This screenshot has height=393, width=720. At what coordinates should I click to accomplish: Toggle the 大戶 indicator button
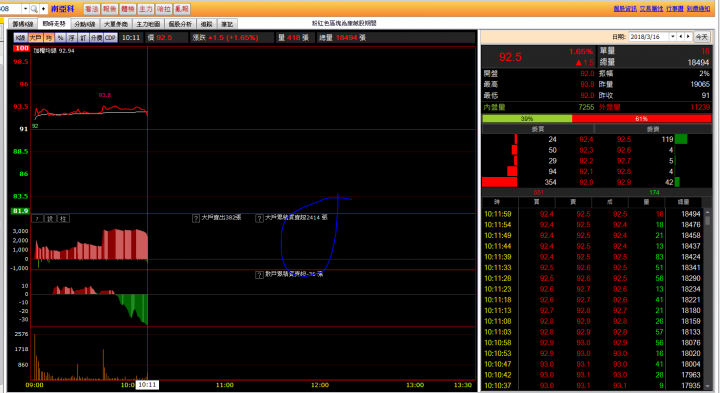(x=35, y=38)
